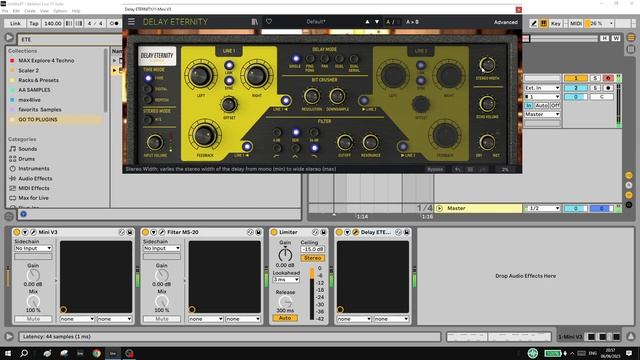Select Dual Serial delay mode
The width and height of the screenshot is (640, 360).
(x=354, y=59)
